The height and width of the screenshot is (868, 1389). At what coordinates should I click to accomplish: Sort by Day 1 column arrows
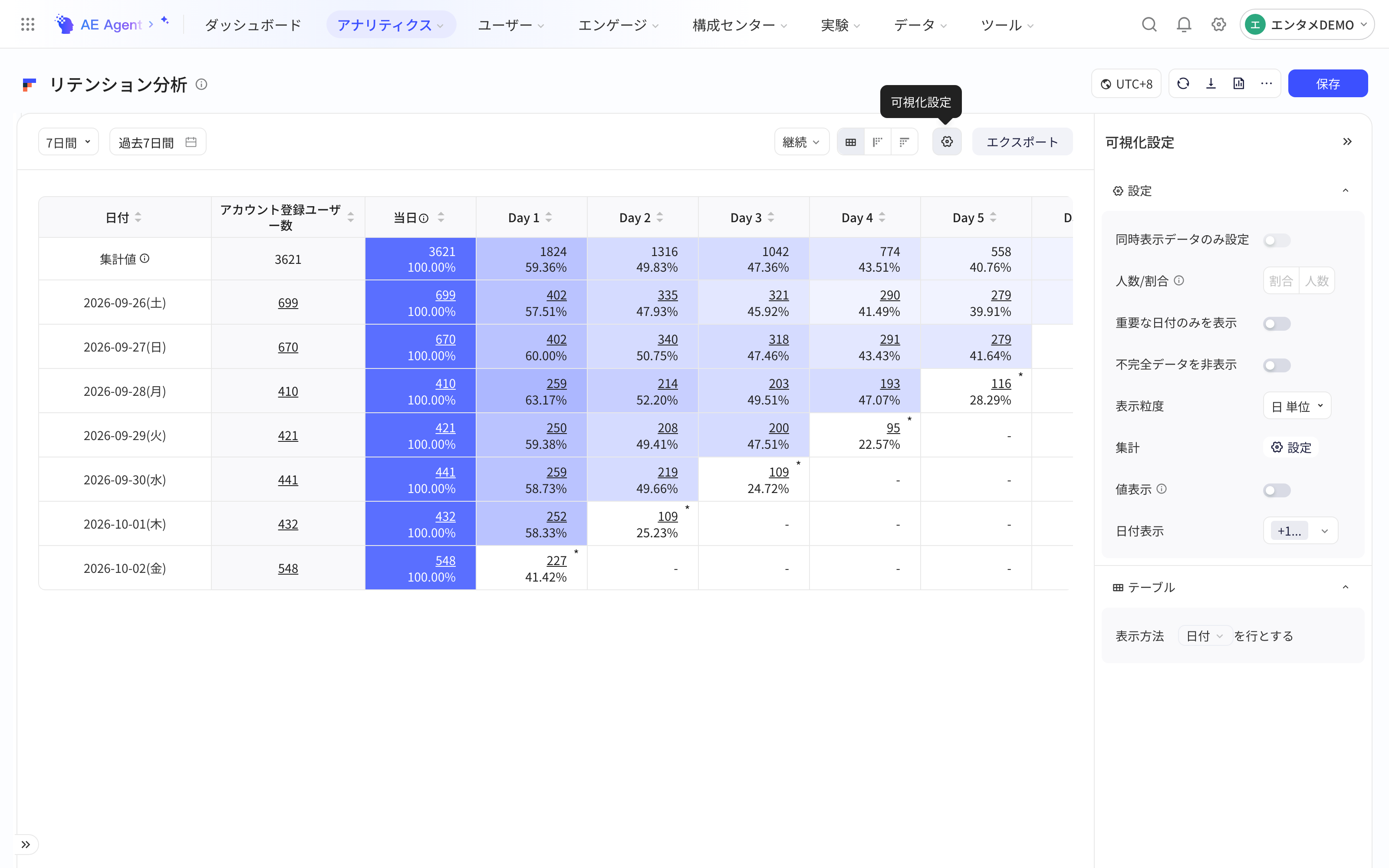click(549, 217)
